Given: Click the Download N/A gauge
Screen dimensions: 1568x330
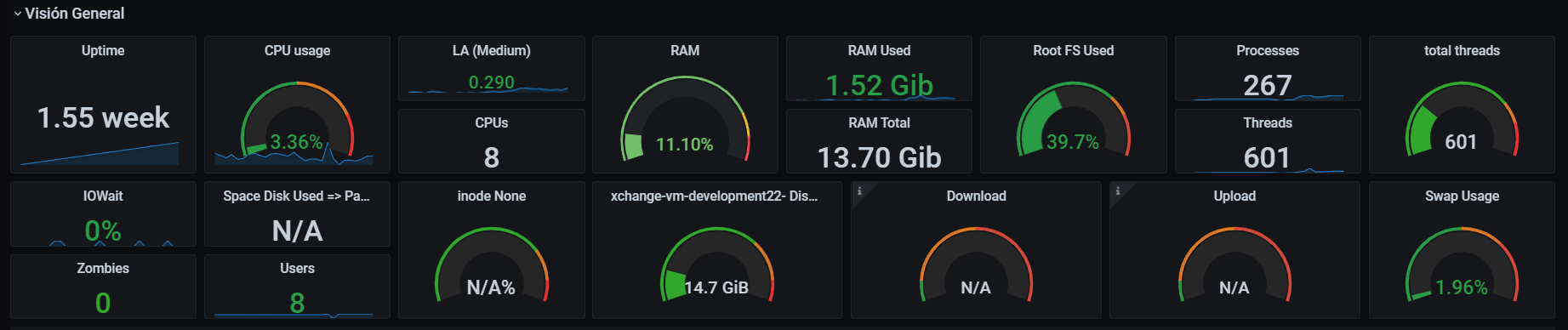Looking at the screenshot, I should coord(976,265).
